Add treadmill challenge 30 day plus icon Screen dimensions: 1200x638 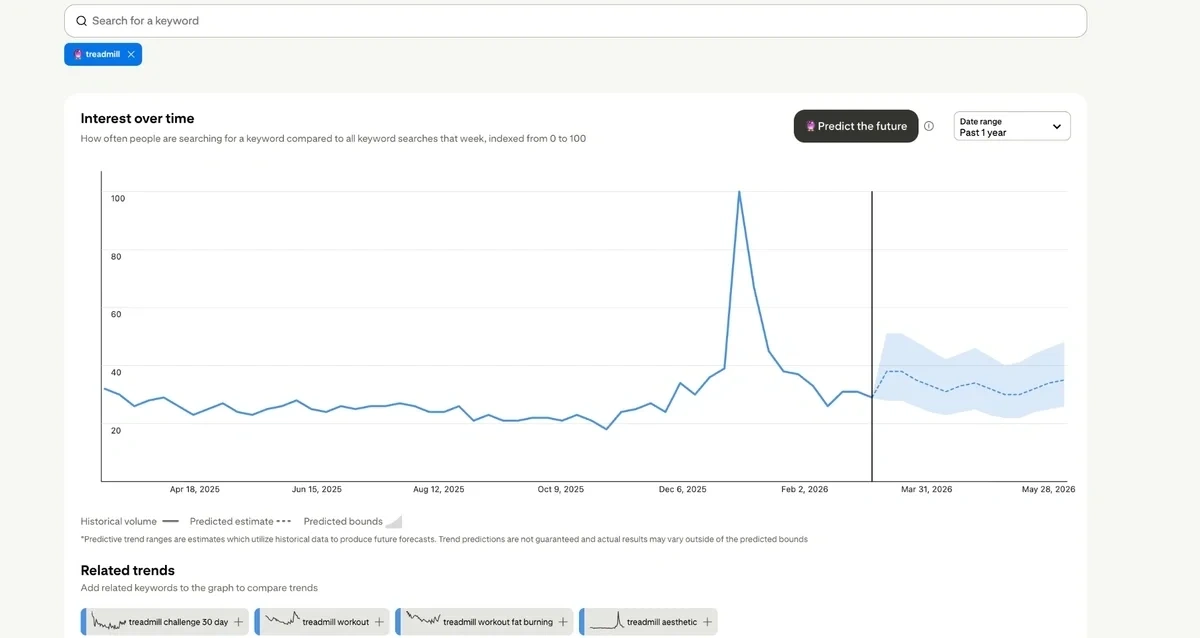(x=237, y=622)
